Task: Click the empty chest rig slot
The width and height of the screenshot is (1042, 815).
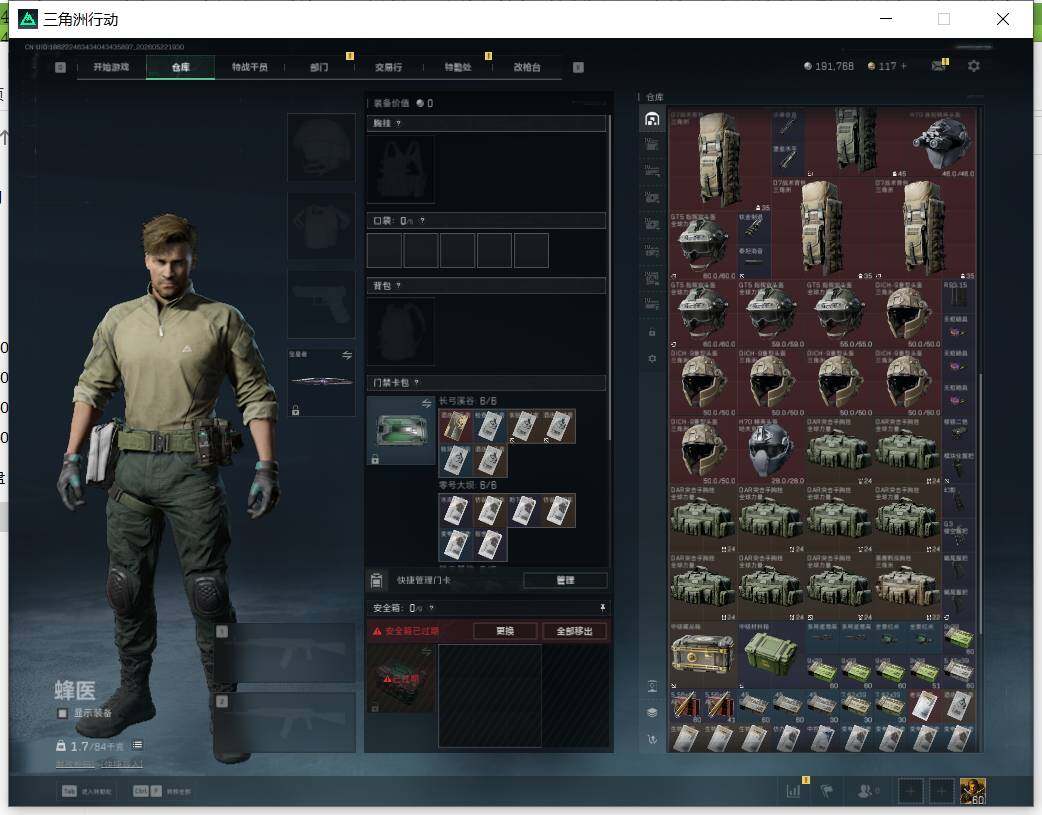Action: coord(401,169)
